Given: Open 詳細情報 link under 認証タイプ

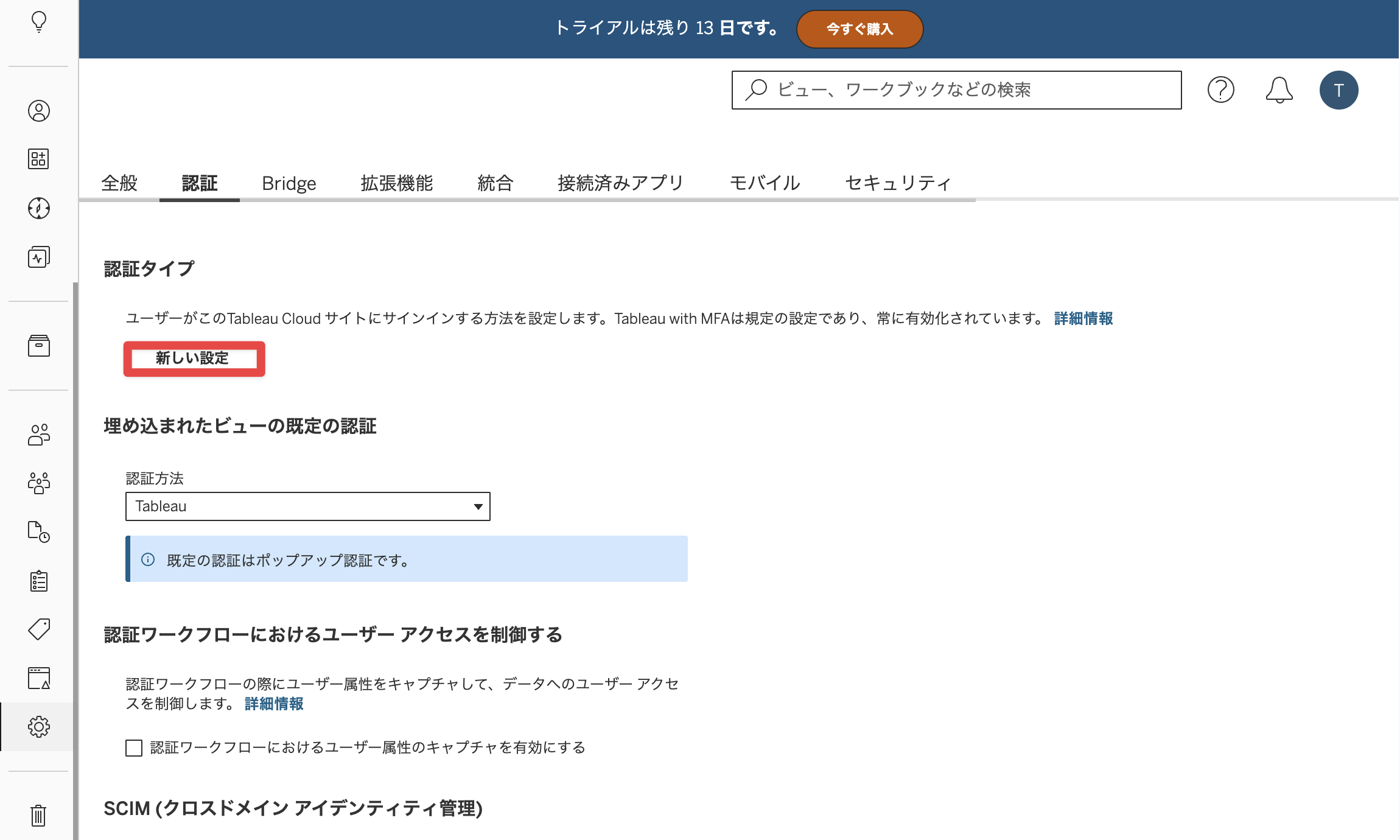Looking at the screenshot, I should [x=1083, y=318].
